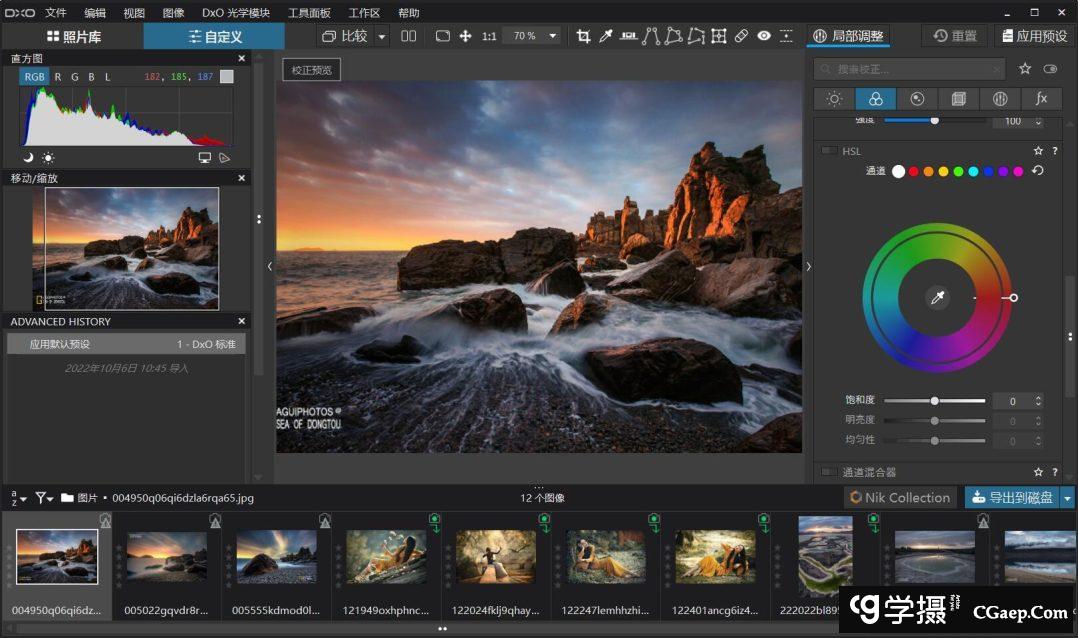Open the 70 % zoom level dropdown
1078x638 pixels.
553,36
